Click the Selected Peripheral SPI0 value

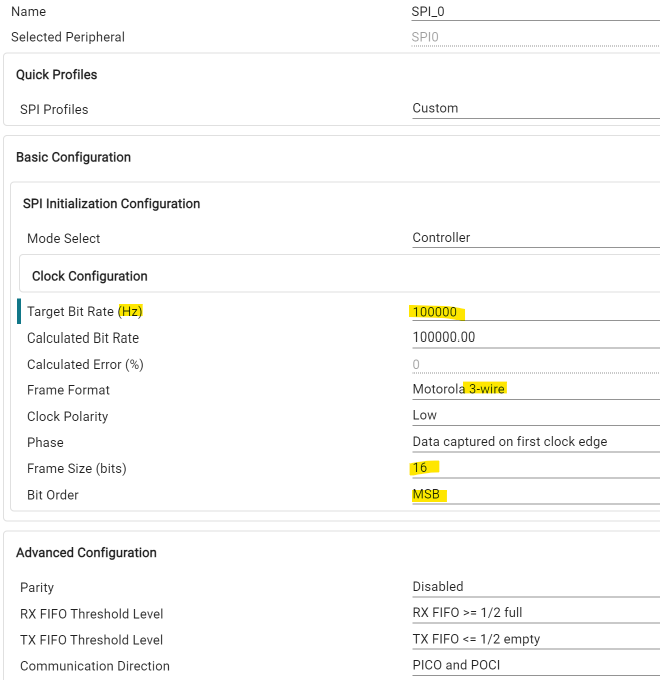pyautogui.click(x=536, y=37)
